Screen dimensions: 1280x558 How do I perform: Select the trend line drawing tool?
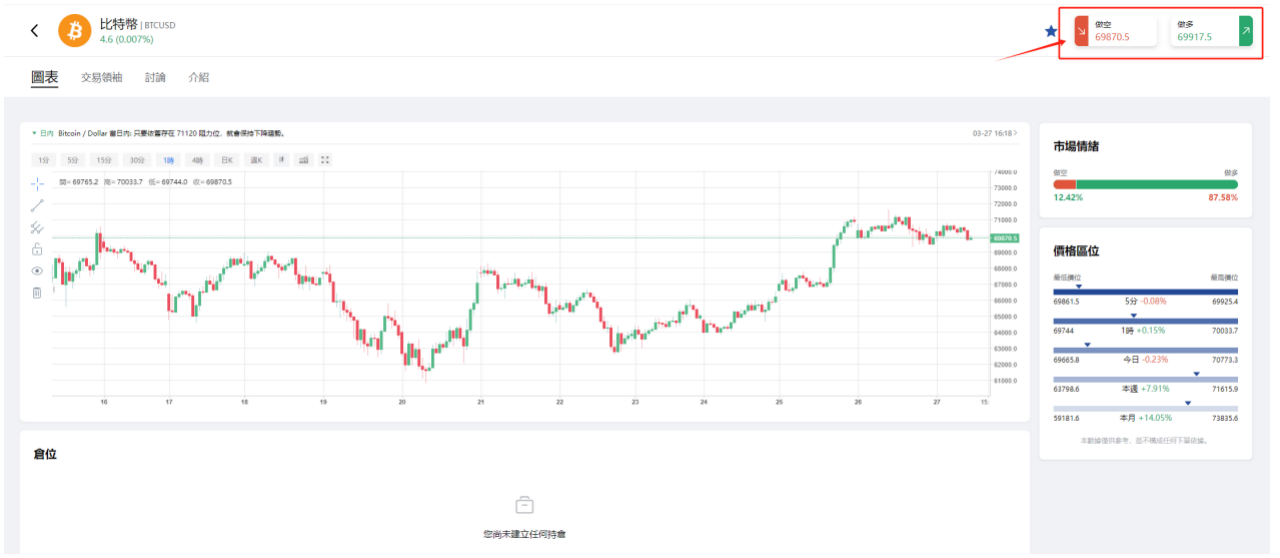click(37, 206)
